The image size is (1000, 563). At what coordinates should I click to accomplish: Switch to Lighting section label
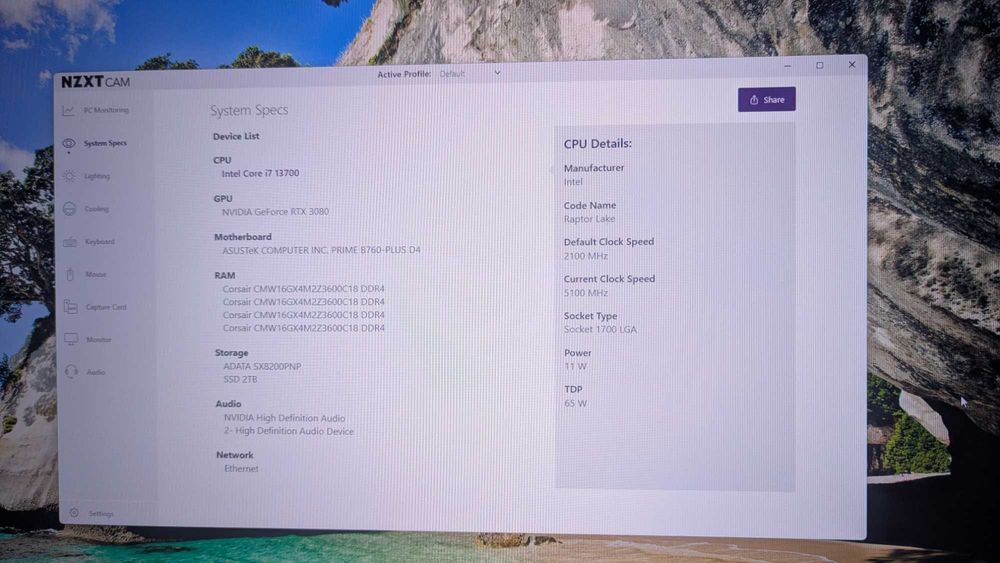97,176
